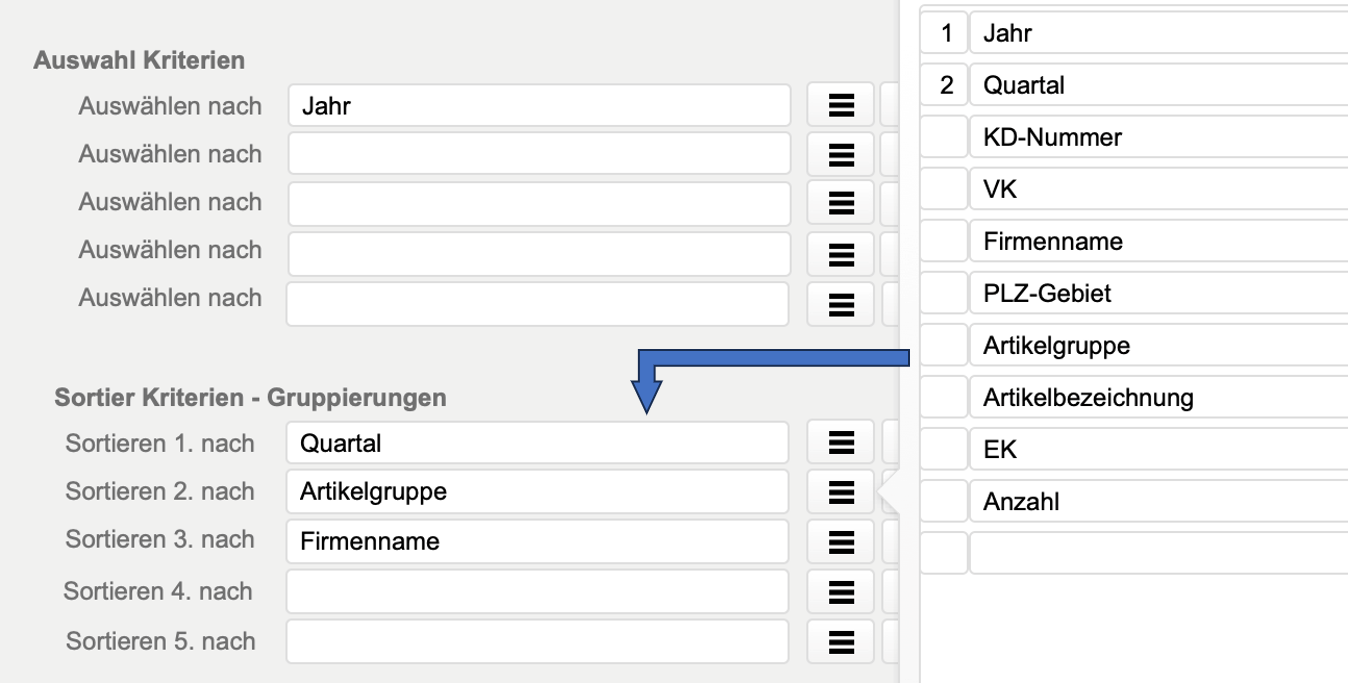
Task: Open field list icon beside Jahr selection
Action: click(x=841, y=106)
